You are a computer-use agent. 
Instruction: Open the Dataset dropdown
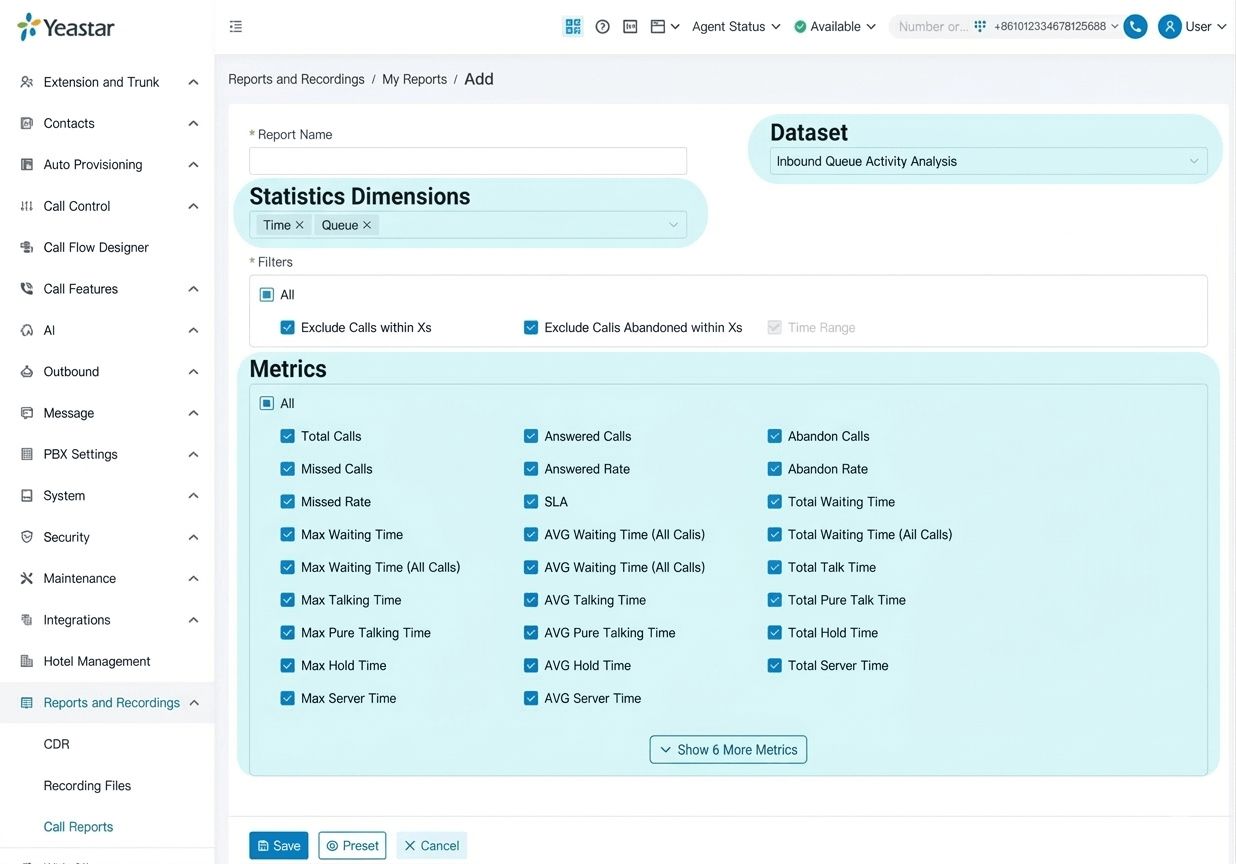[988, 161]
